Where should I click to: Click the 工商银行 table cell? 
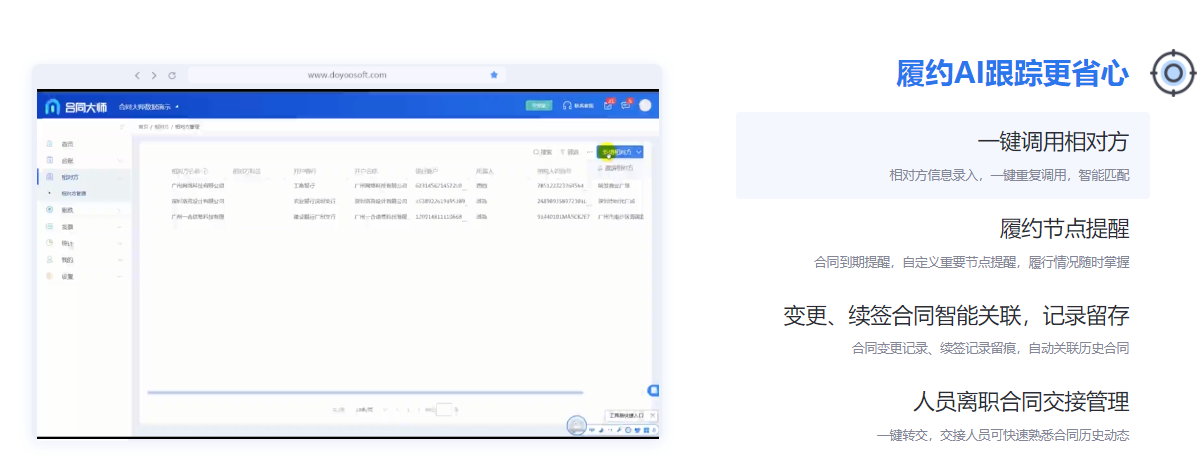tap(303, 185)
